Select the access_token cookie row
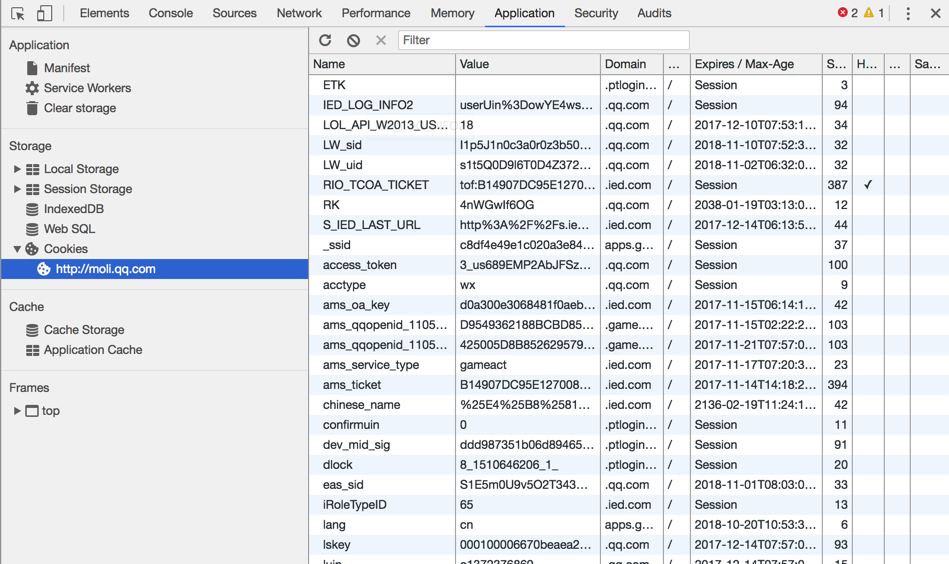 point(629,265)
